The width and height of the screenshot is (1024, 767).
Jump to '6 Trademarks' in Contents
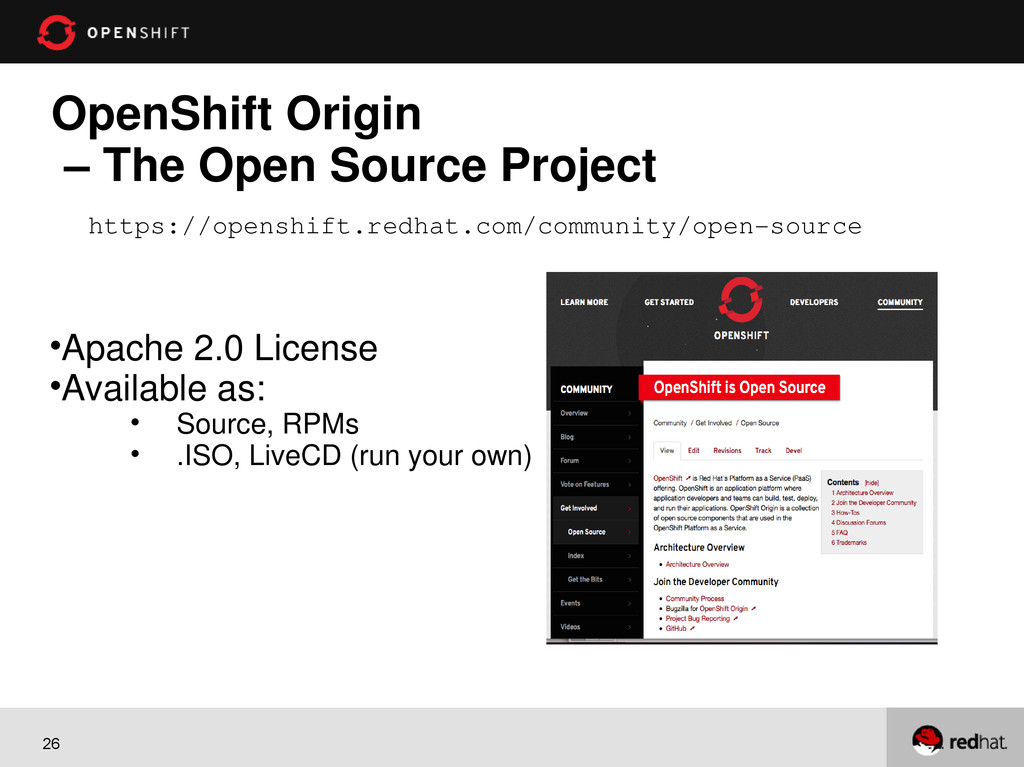pyautogui.click(x=848, y=542)
